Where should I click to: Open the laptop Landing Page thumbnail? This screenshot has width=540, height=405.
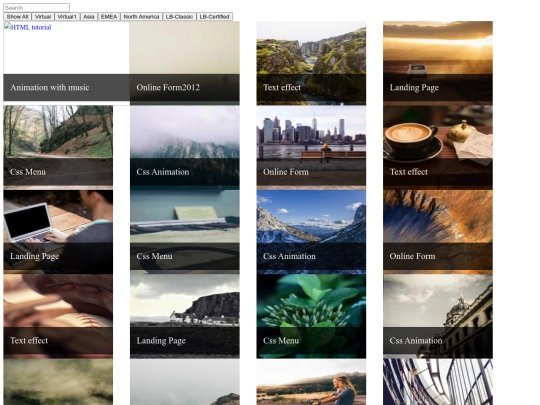[58, 232]
